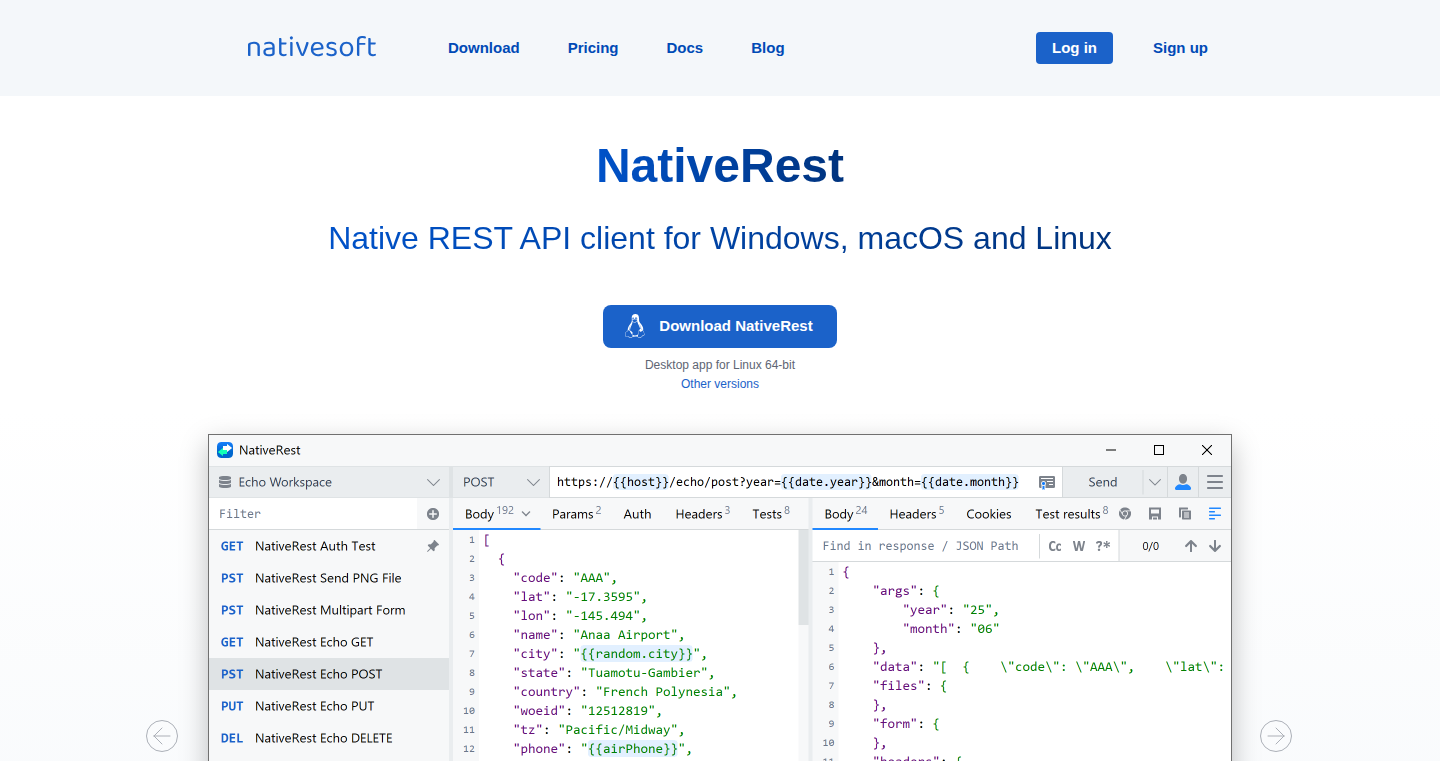This screenshot has height=761, width=1440.
Task: Click the {{random.city}} variable in body
Action: (638, 654)
